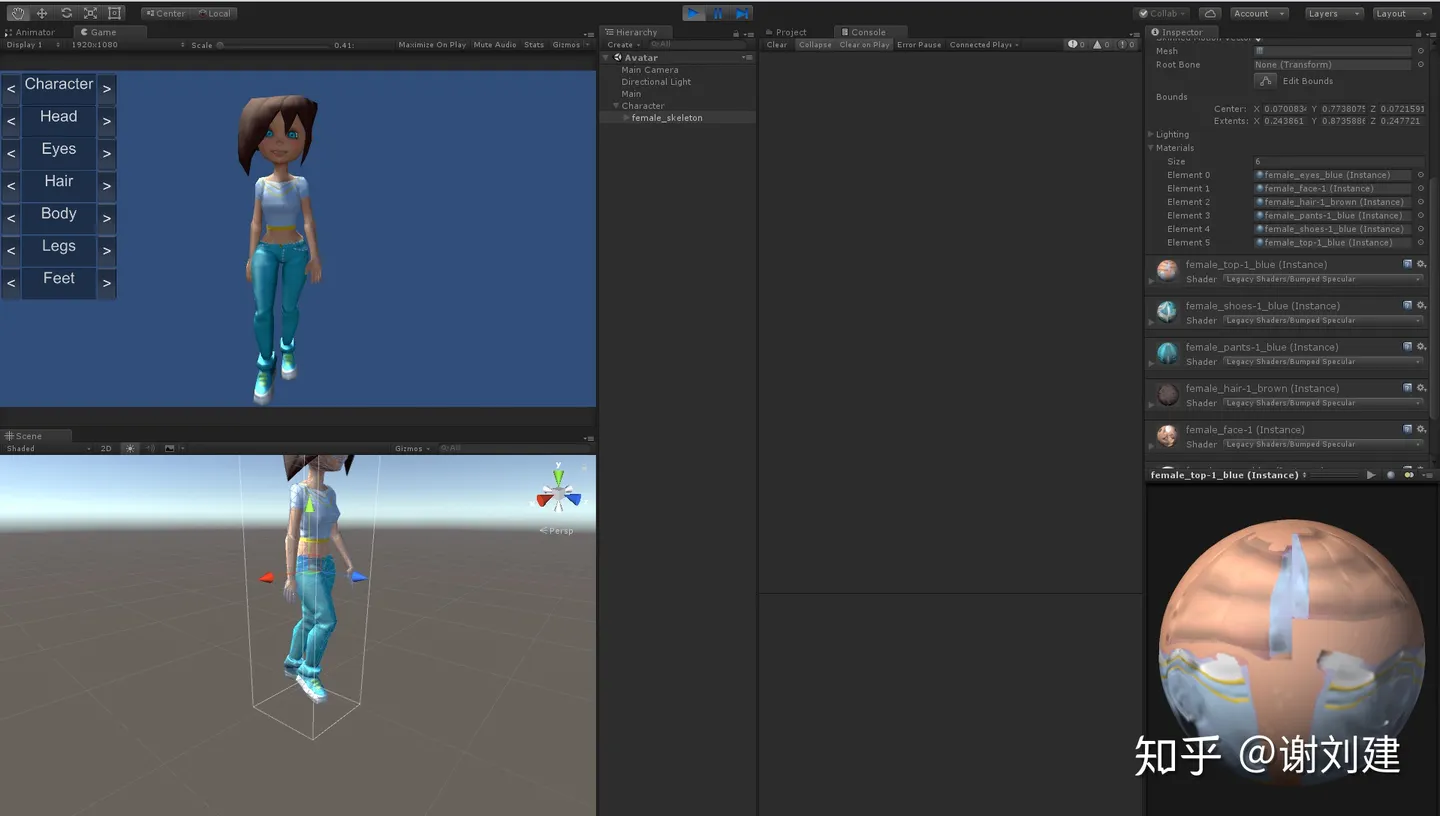Click the Step frame button
Viewport: 1440px width, 816px height.
742,13
